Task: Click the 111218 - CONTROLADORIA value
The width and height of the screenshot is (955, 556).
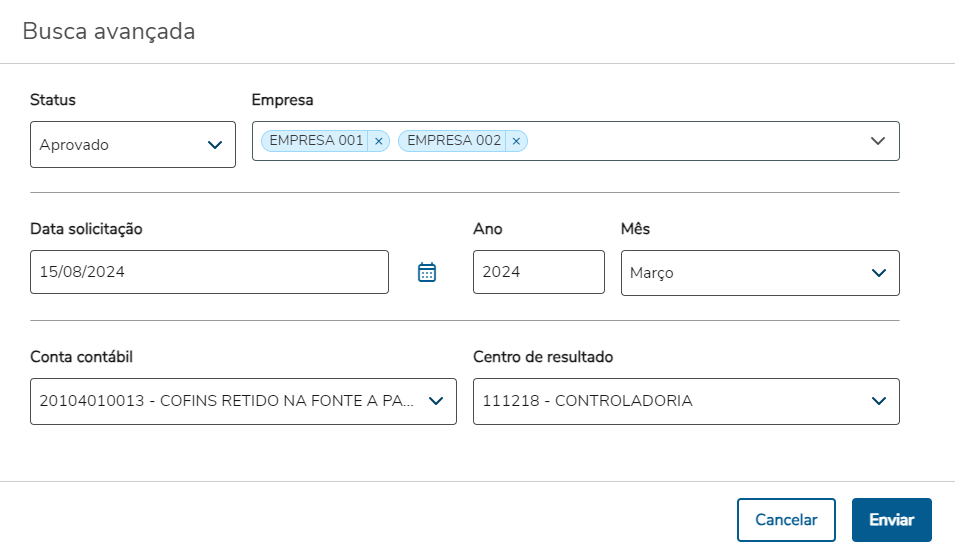Action: 587,401
